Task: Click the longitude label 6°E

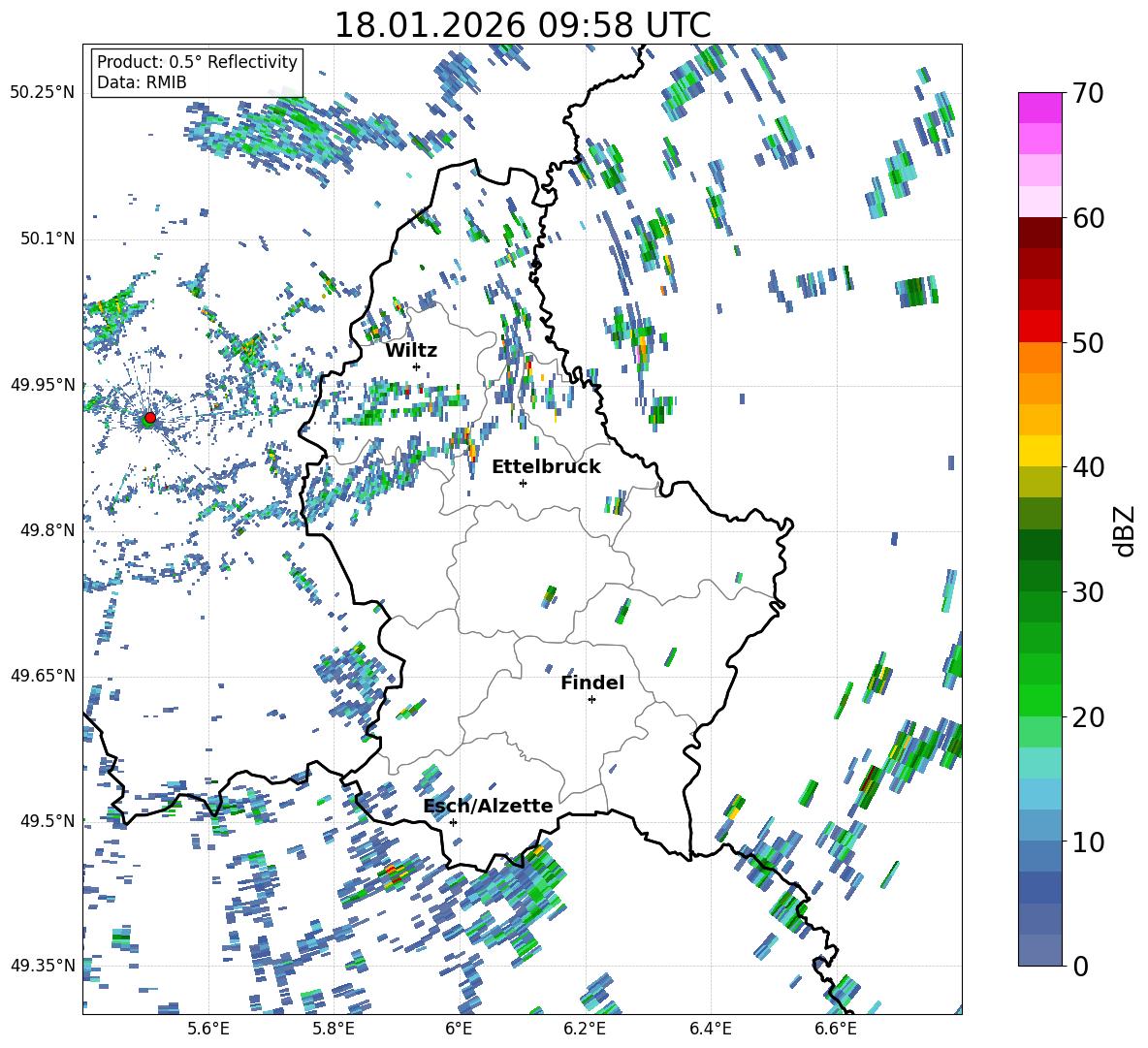Action: click(x=459, y=1029)
